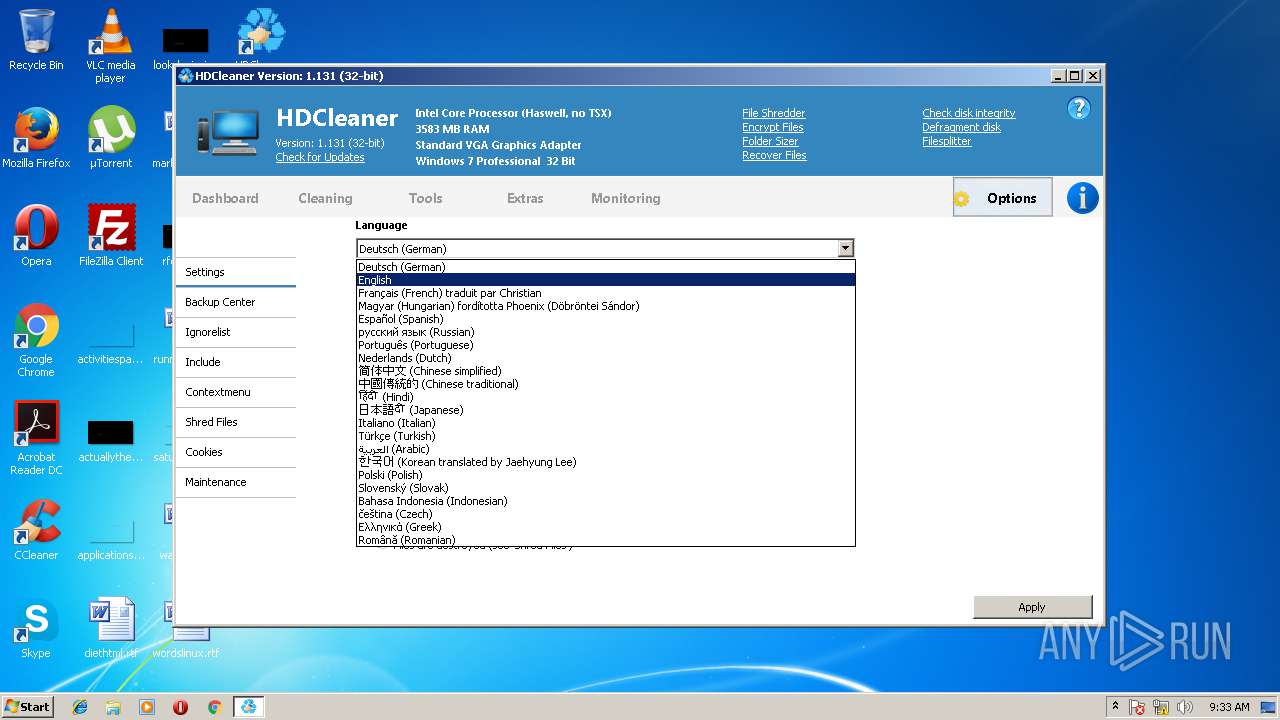The image size is (1280, 720).
Task: Pick Español (Spanish) from list
Action: click(x=605, y=319)
